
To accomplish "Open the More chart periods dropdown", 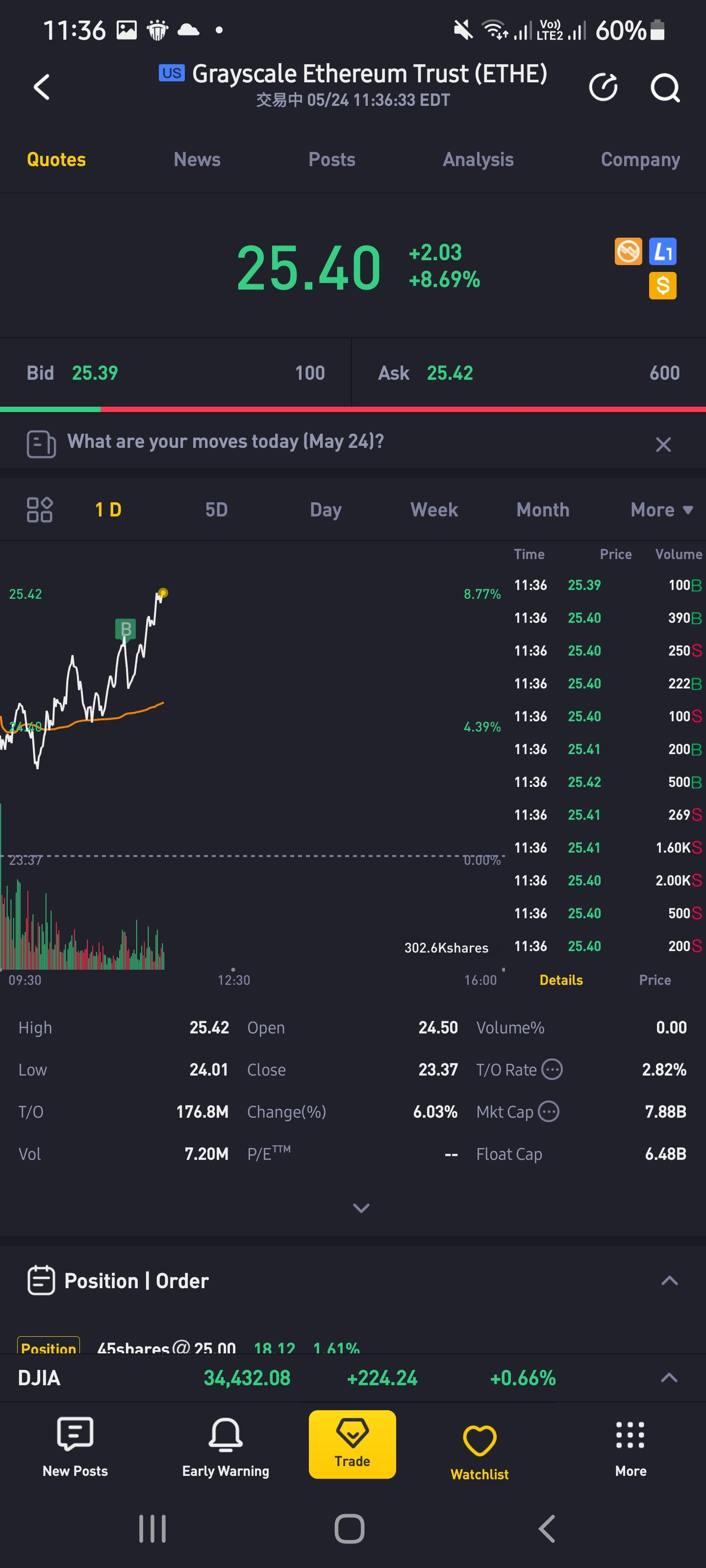I will 661,510.
